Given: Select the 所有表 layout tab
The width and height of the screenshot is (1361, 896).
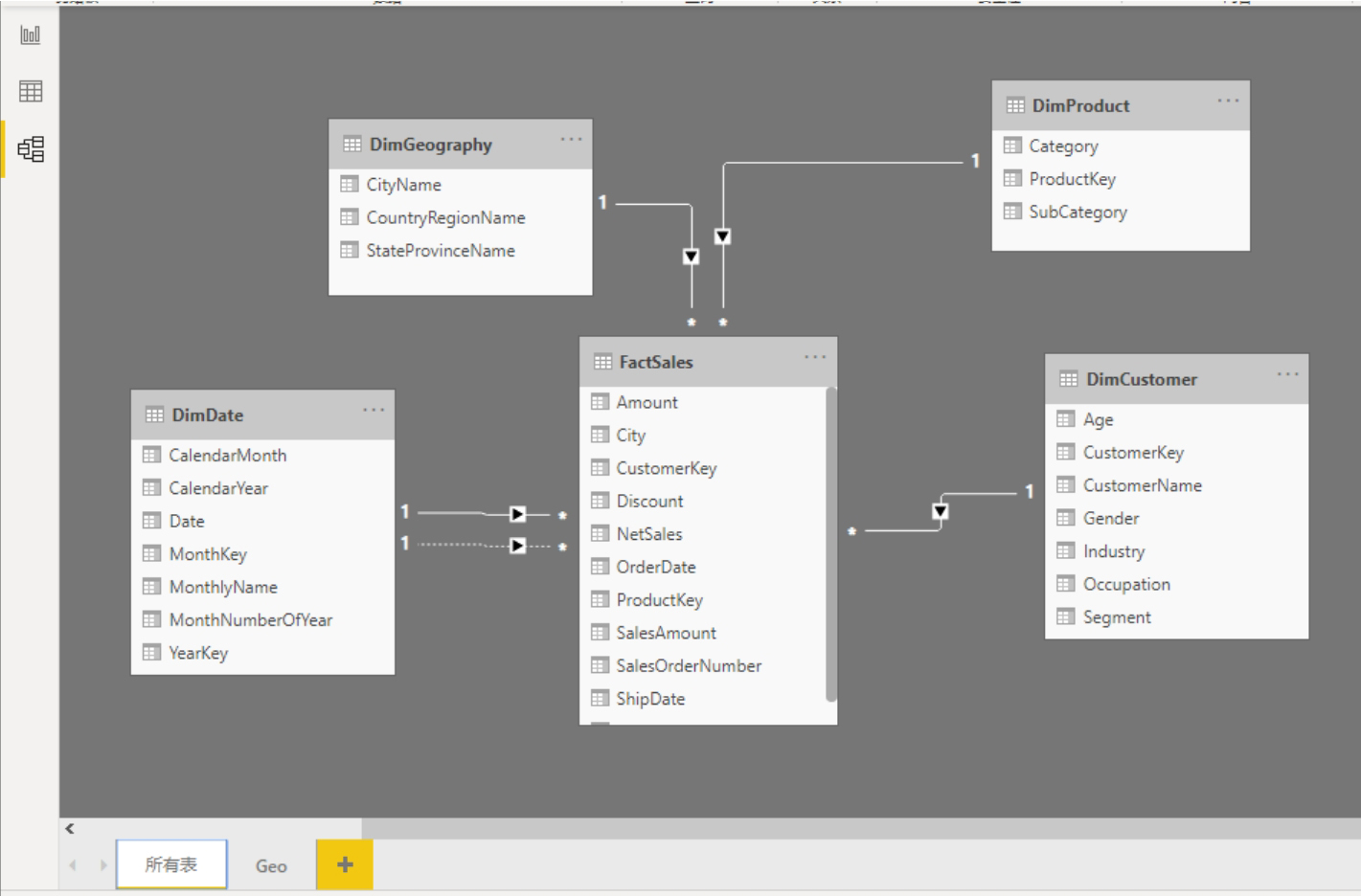Looking at the screenshot, I should tap(171, 864).
